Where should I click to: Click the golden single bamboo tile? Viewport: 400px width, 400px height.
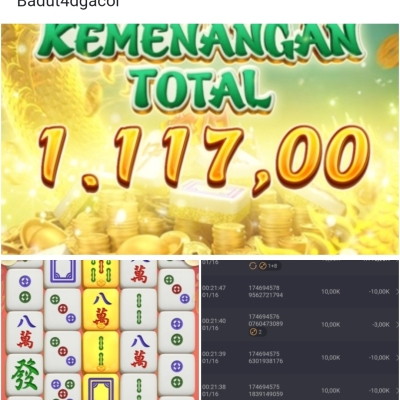coord(101,352)
